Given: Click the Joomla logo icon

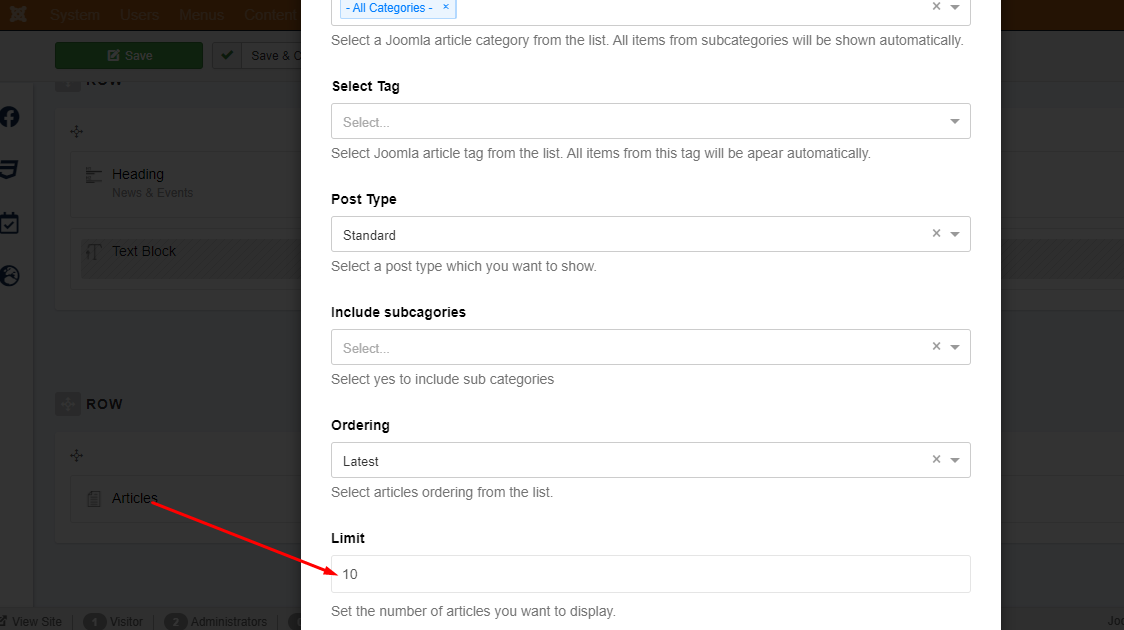Looking at the screenshot, I should coord(19,15).
